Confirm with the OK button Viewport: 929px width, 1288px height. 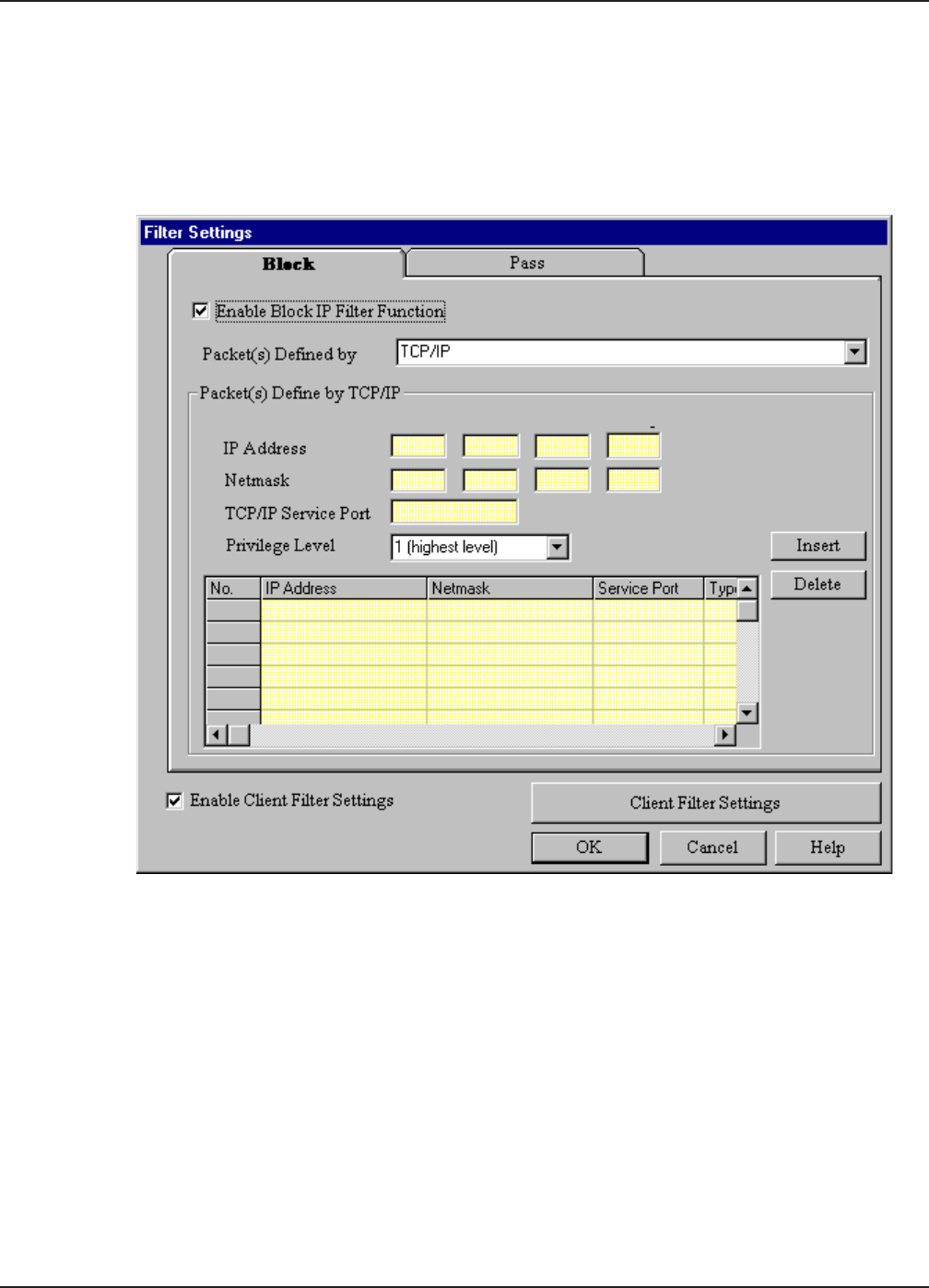pos(589,847)
